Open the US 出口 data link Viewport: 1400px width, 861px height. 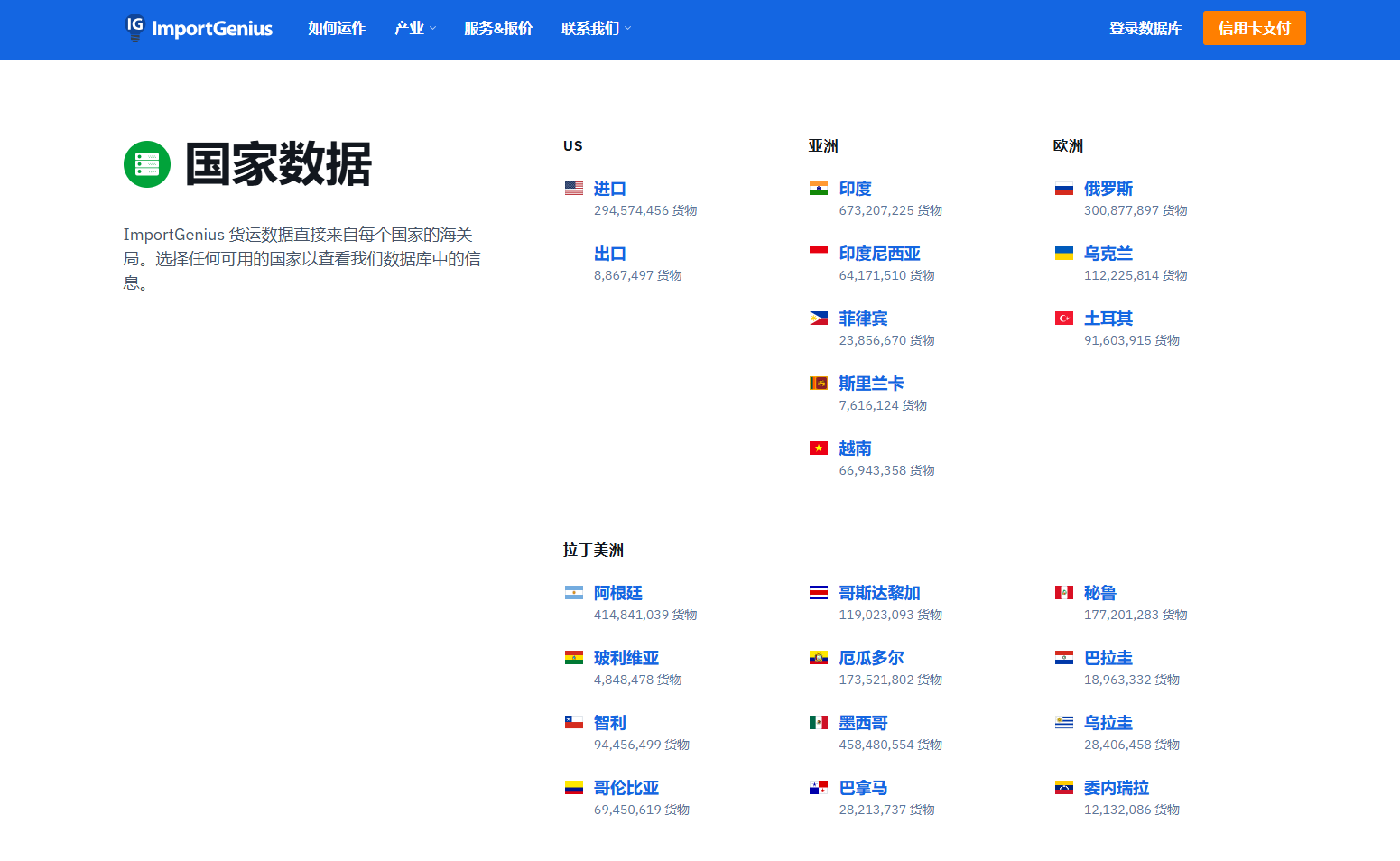click(x=610, y=254)
